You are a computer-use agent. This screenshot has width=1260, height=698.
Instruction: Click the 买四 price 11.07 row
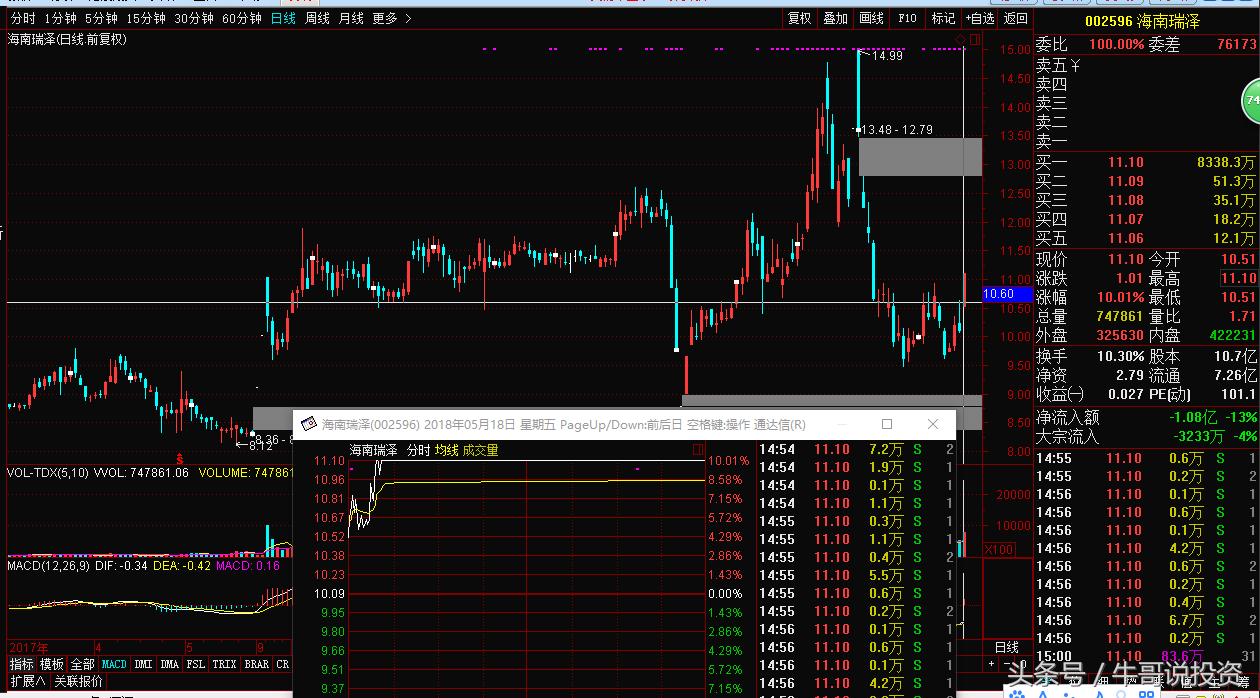[x=1146, y=219]
